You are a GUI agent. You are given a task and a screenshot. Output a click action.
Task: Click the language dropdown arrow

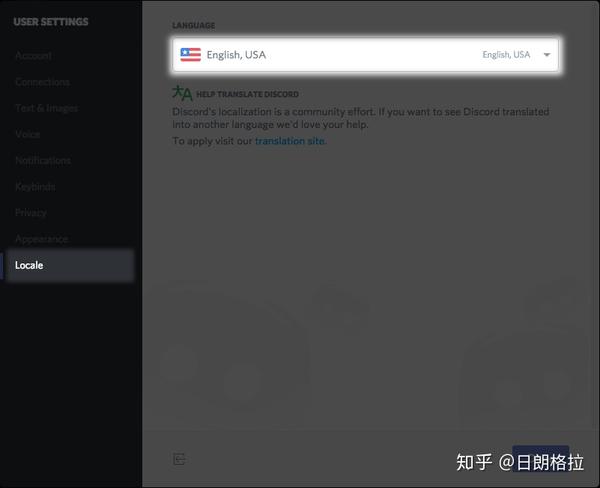pos(547,55)
